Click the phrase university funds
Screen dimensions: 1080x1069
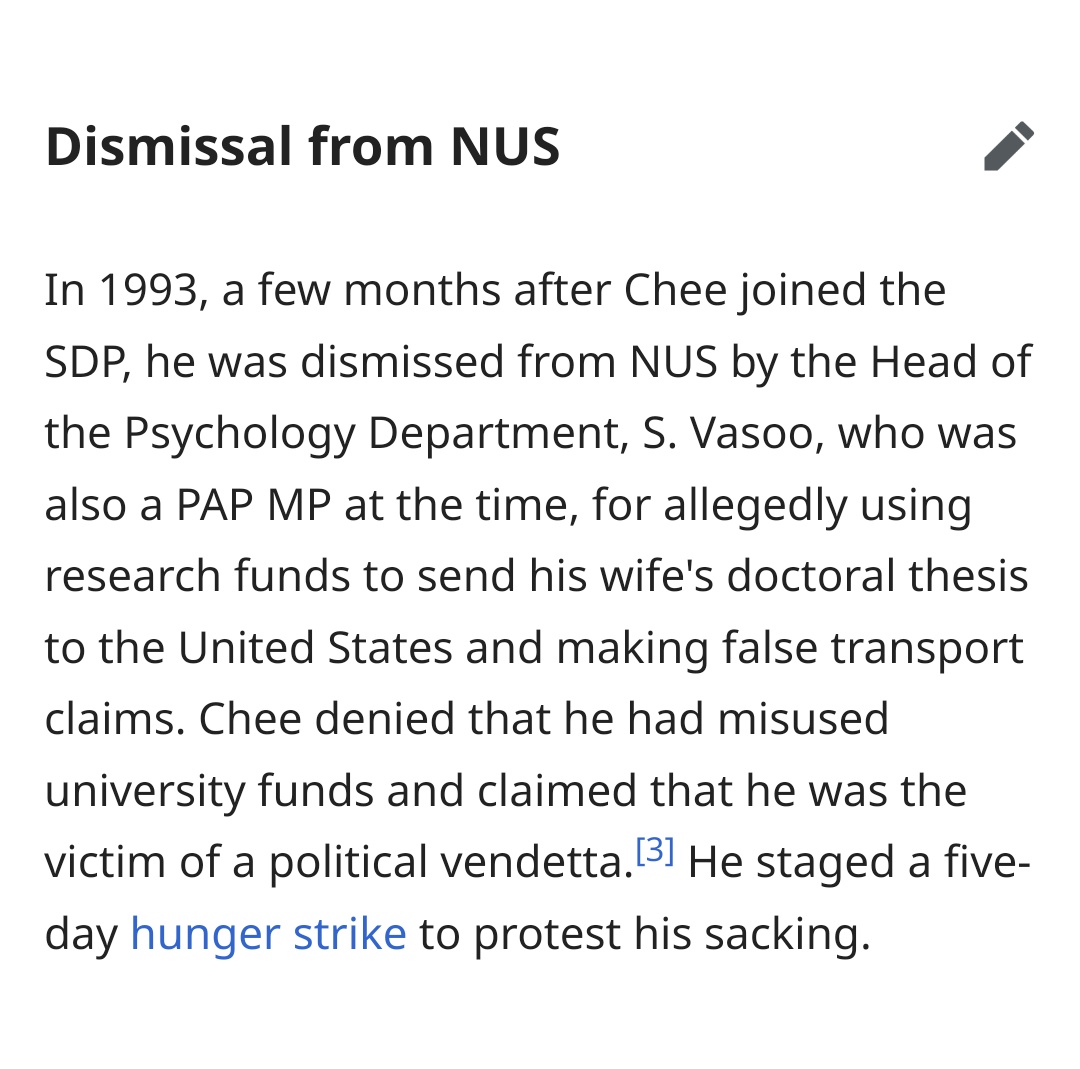click(209, 792)
